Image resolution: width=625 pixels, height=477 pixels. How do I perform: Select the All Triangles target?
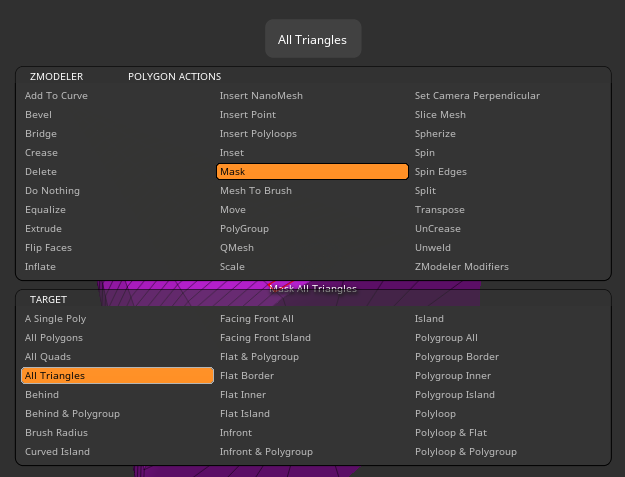(117, 376)
